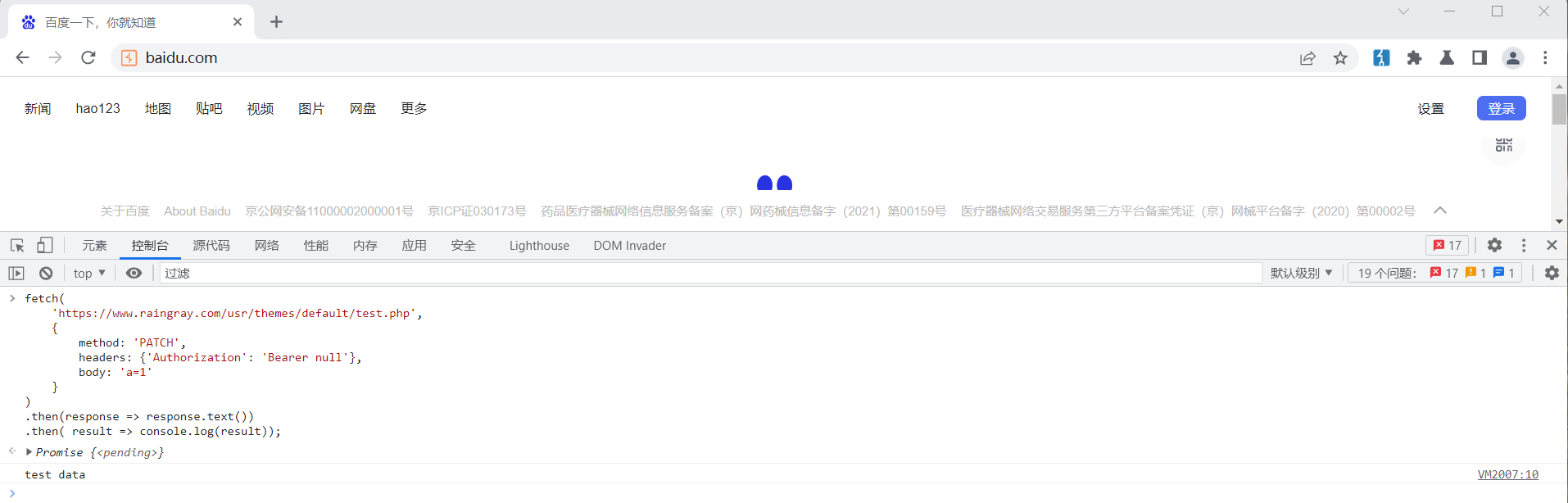The image size is (1568, 503).
Task: Open the blue translator extension icon
Action: [x=1381, y=57]
